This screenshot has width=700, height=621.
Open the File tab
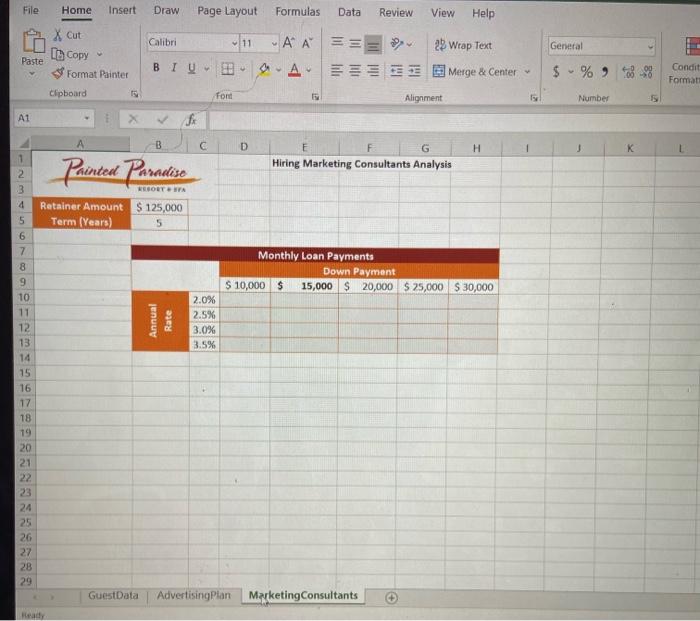(31, 10)
